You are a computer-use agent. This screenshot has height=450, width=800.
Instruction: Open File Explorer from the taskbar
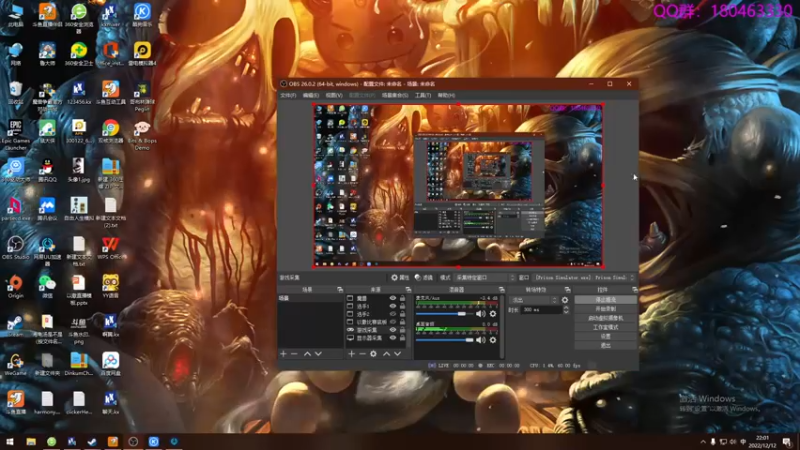(31, 442)
